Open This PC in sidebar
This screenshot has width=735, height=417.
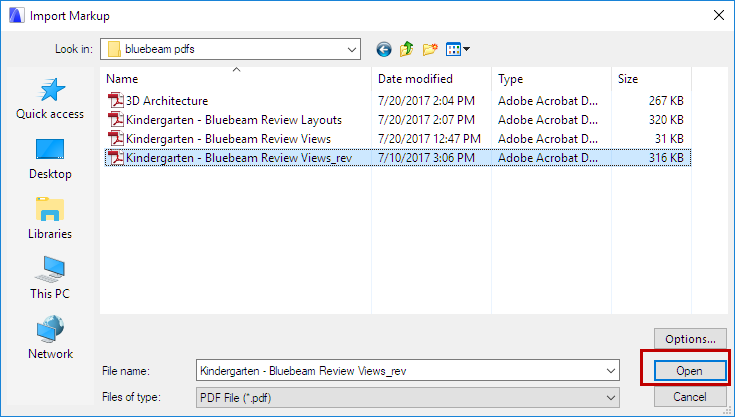click(x=50, y=278)
